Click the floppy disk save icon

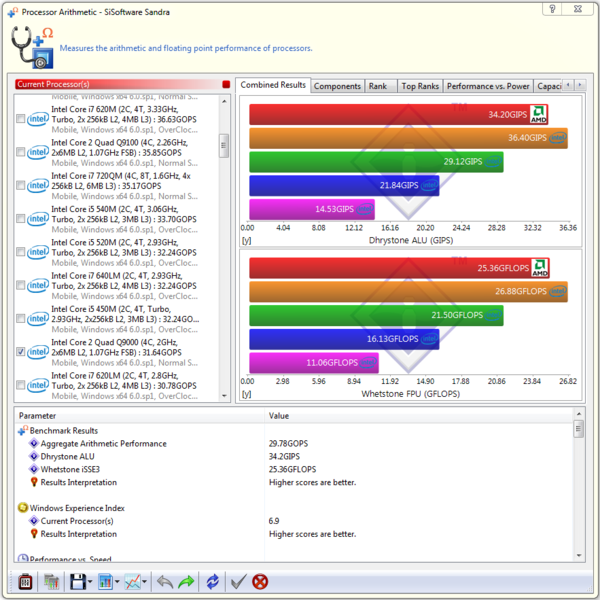point(78,582)
